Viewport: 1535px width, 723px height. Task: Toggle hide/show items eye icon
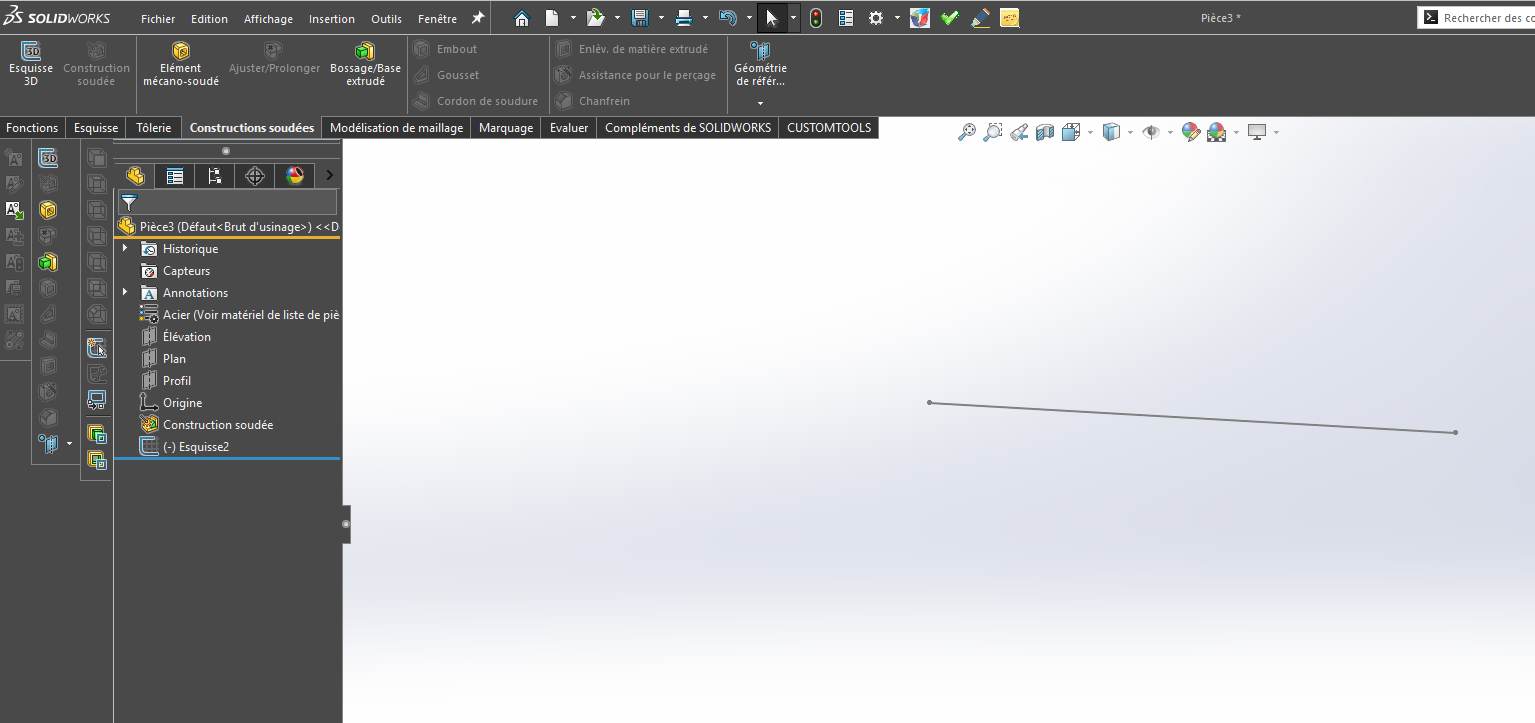[1151, 132]
